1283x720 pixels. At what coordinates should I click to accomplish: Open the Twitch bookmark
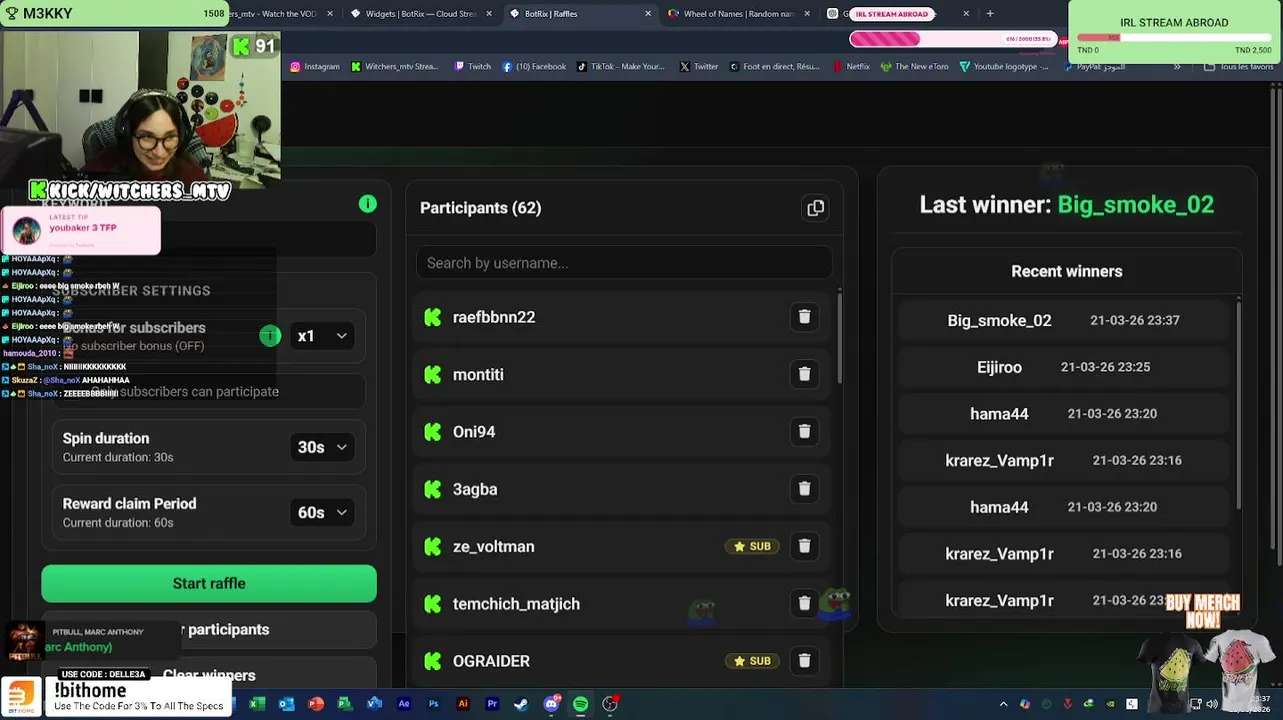[x=473, y=67]
